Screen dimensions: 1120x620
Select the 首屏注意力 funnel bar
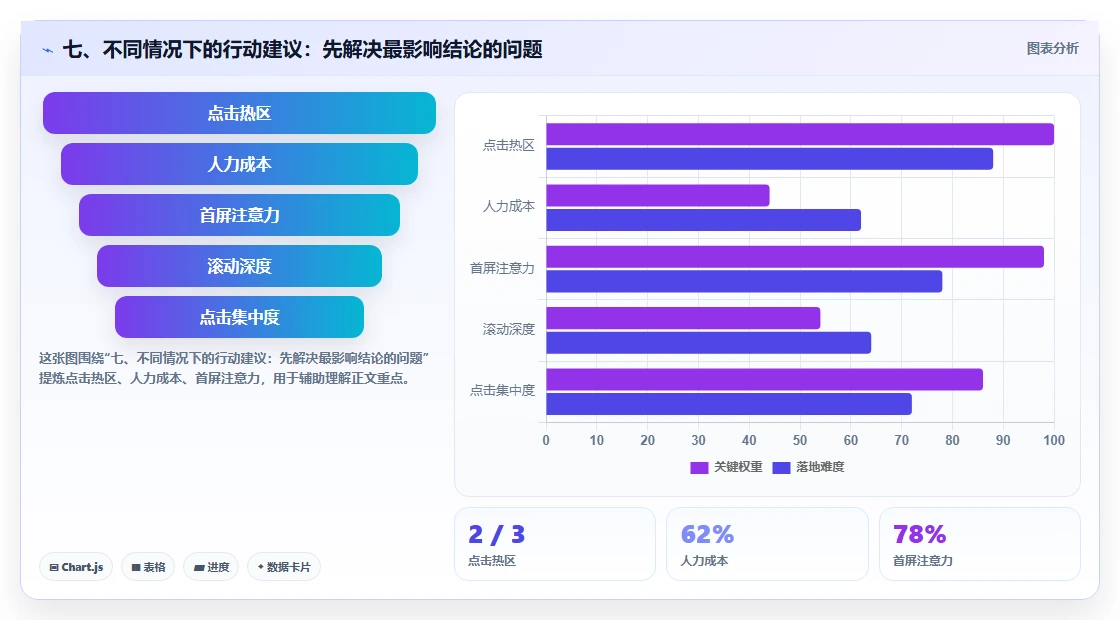pos(239,215)
